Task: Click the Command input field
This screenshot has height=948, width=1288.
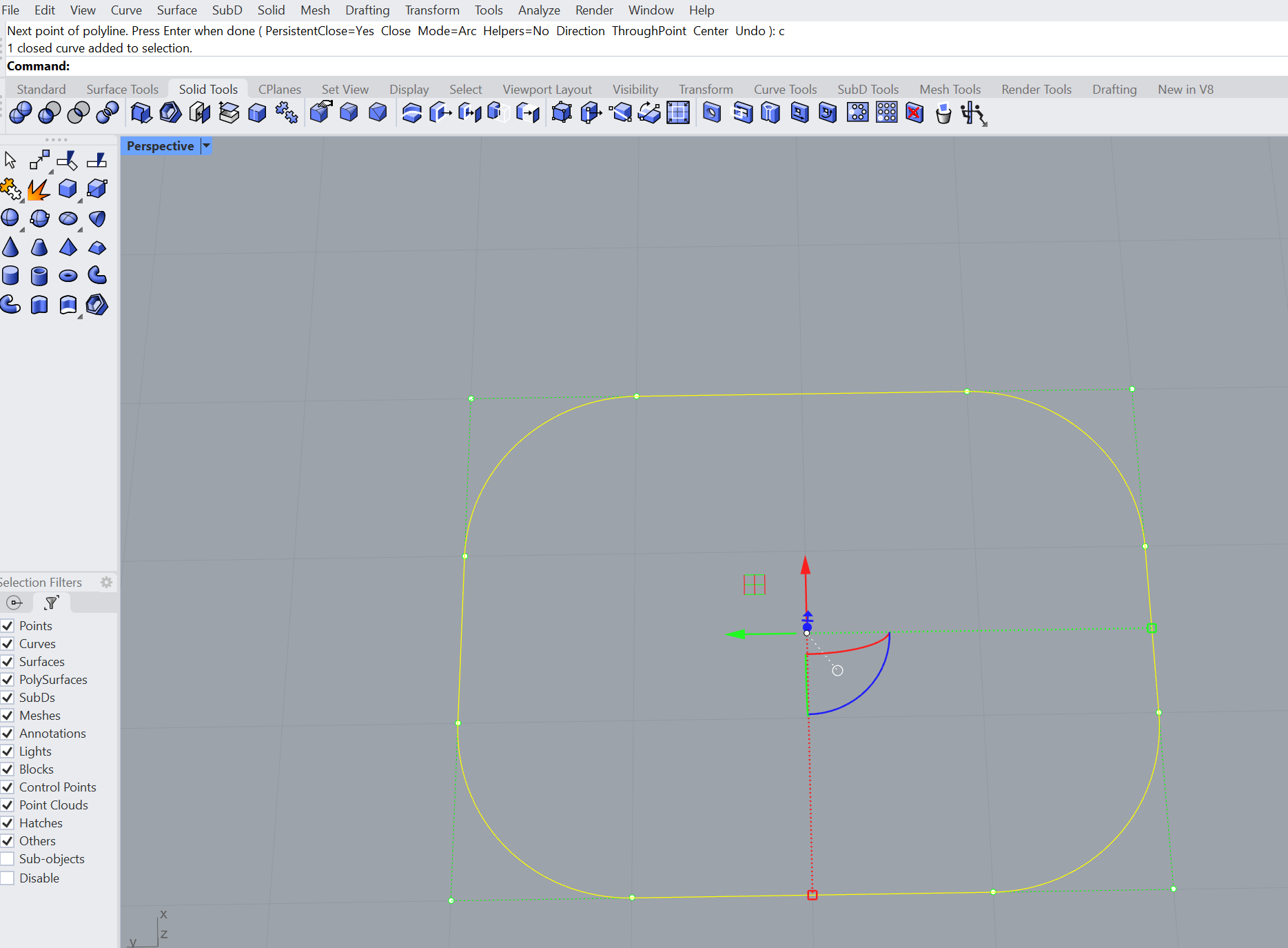Action: coord(644,66)
